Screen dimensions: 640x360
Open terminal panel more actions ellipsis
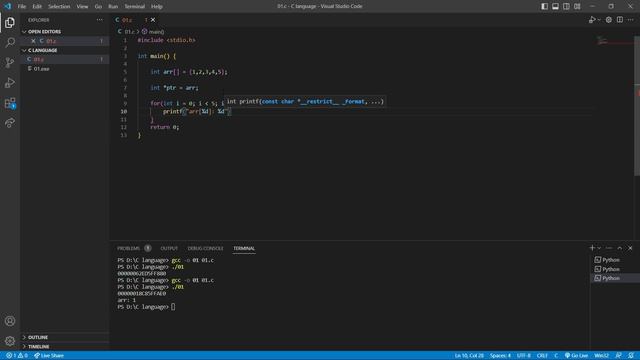click(609, 248)
